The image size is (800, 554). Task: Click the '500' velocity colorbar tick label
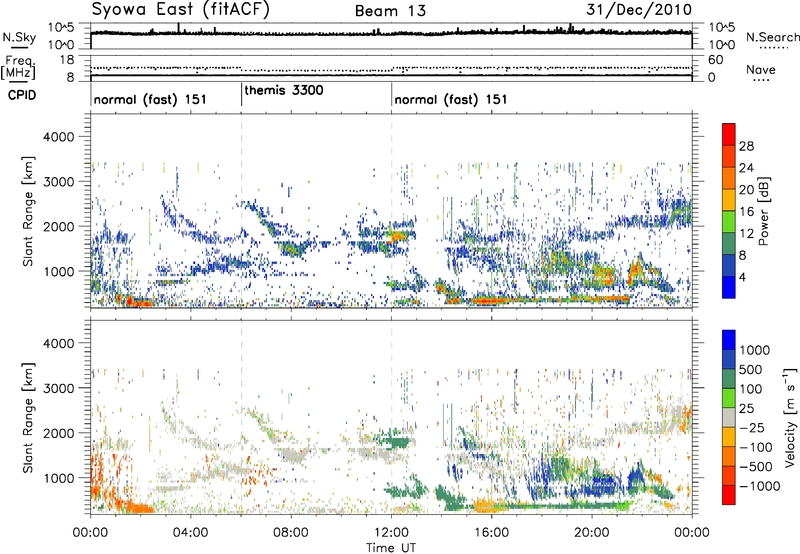(751, 370)
